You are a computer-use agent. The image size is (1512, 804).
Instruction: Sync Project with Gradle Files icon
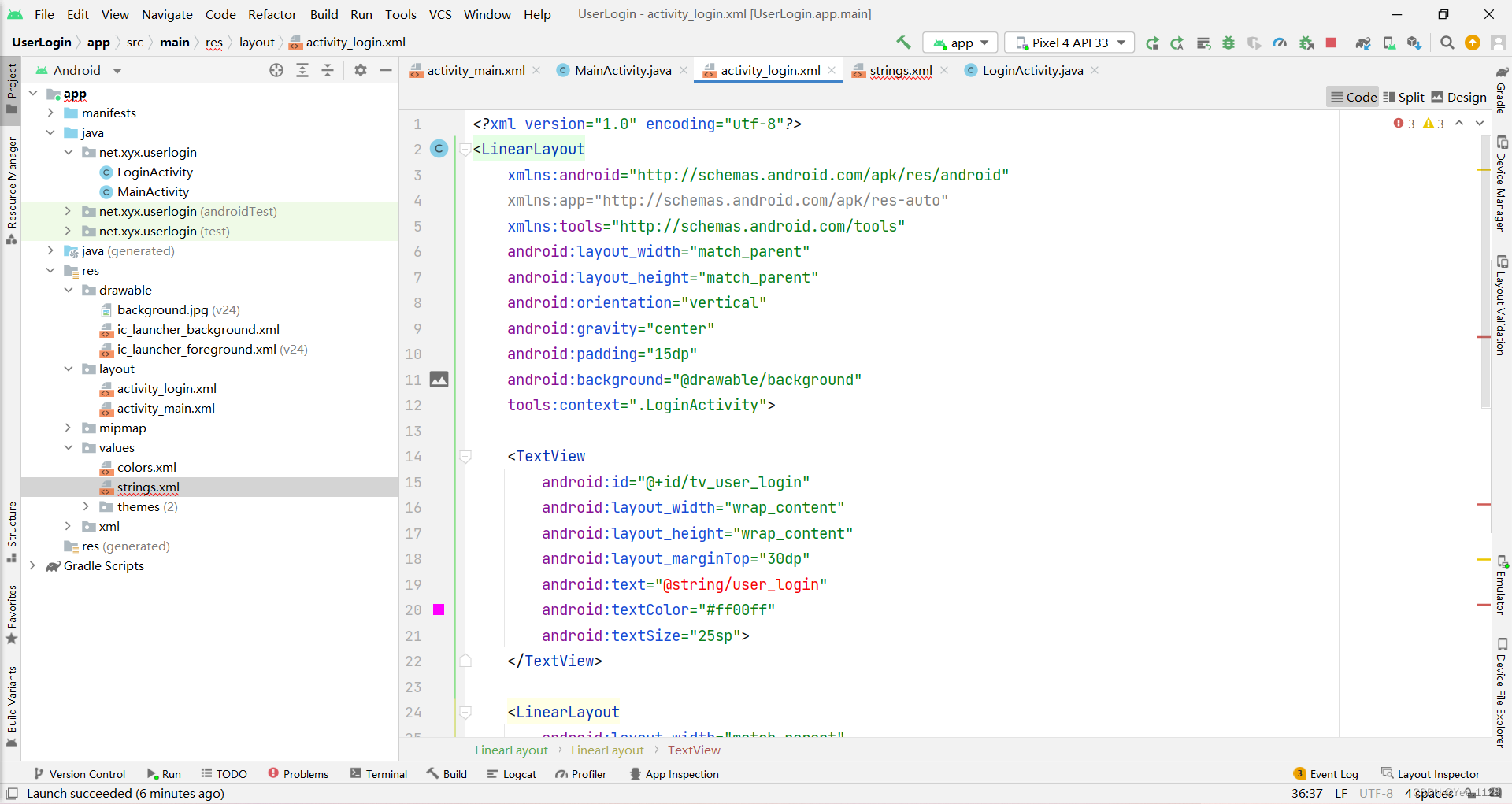[1363, 43]
